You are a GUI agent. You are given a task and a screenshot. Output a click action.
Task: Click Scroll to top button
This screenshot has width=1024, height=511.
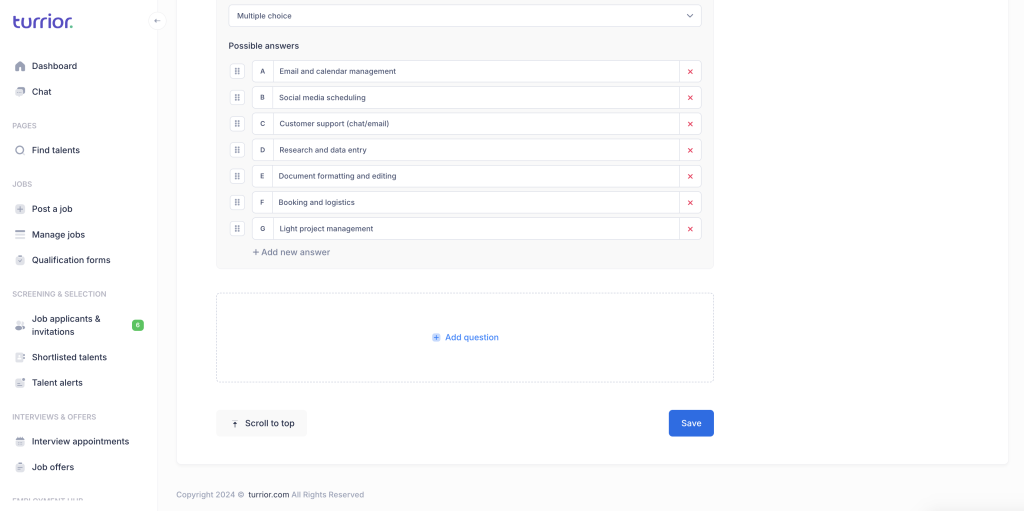[261, 423]
